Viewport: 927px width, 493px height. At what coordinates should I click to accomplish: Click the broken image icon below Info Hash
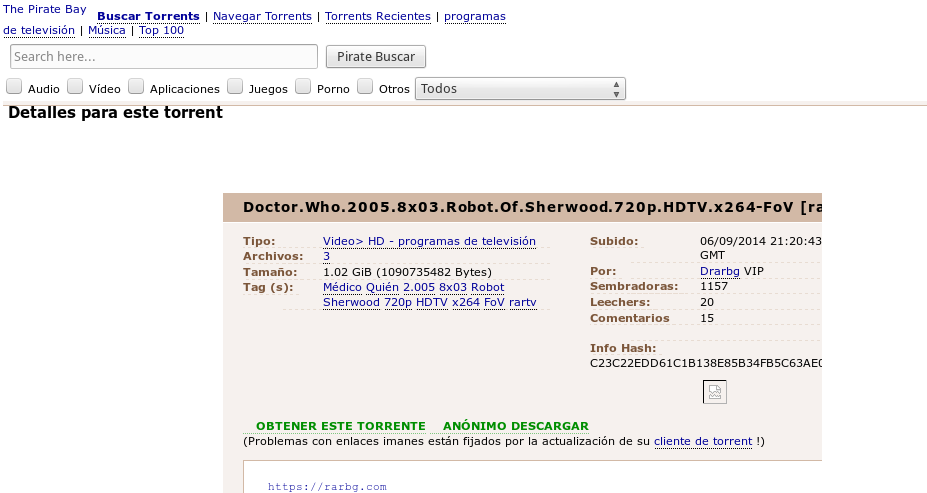pos(714,392)
